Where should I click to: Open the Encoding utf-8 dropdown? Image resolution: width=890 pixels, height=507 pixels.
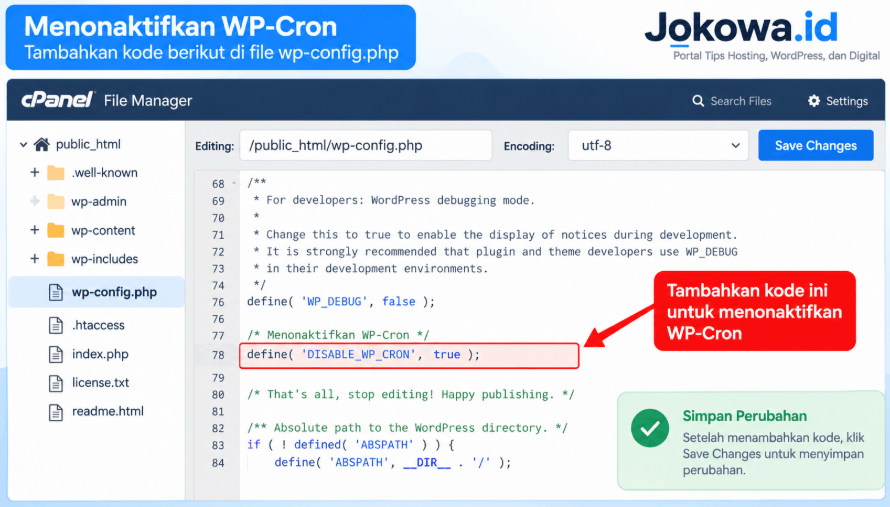tap(658, 145)
